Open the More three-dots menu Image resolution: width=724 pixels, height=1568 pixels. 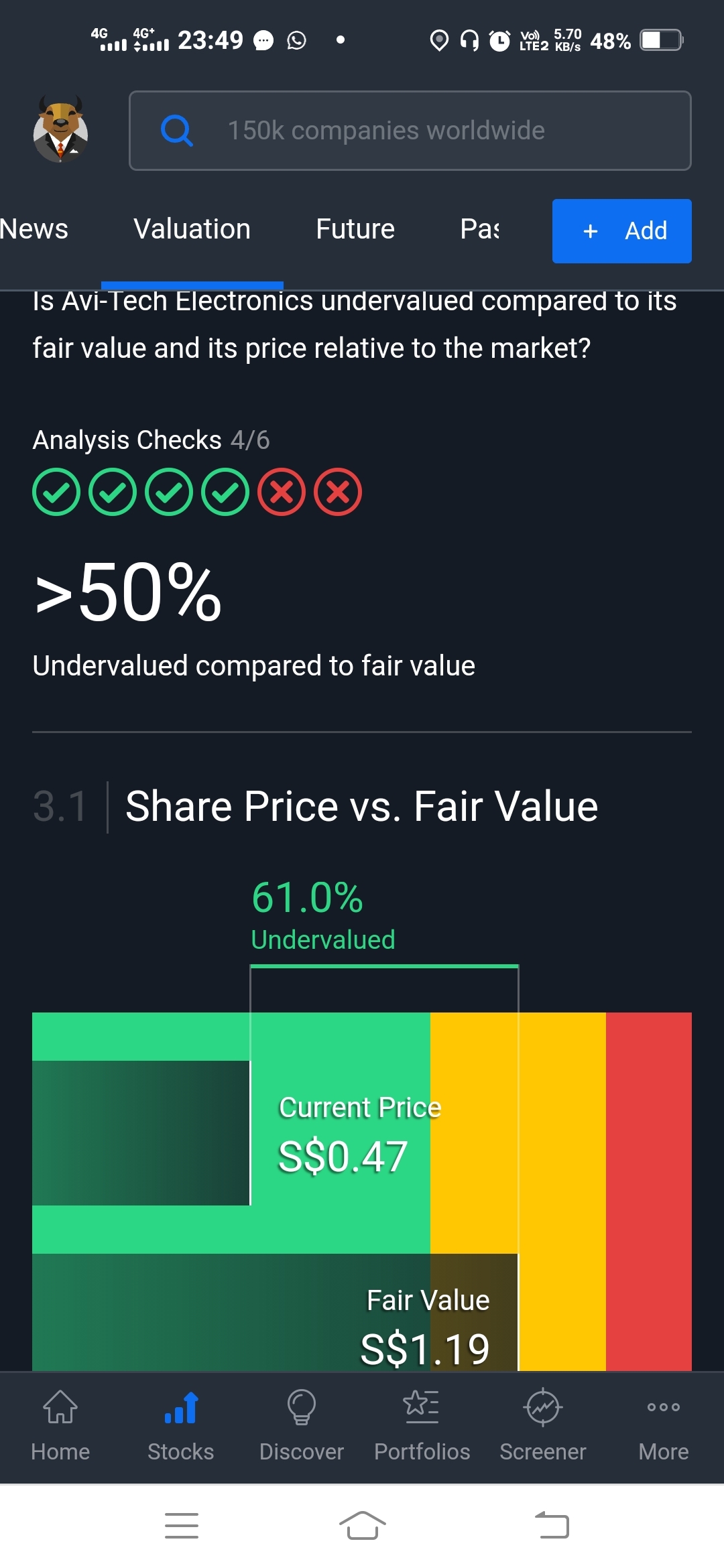point(664,1407)
